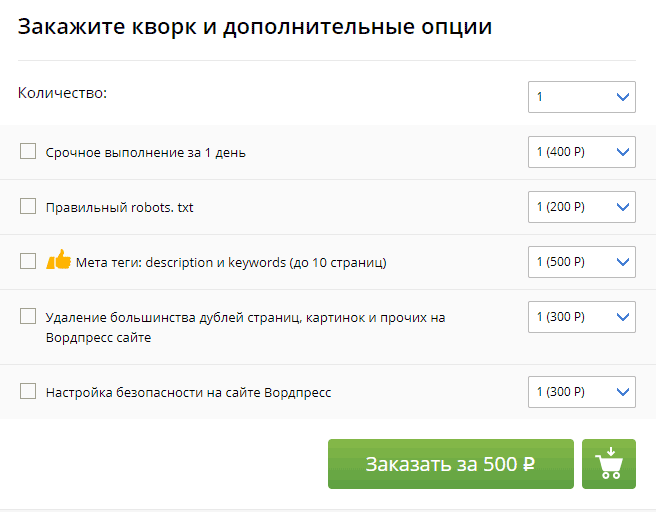Click the Мета теги description и keywords label
656x512 pixels.
(x=231, y=263)
